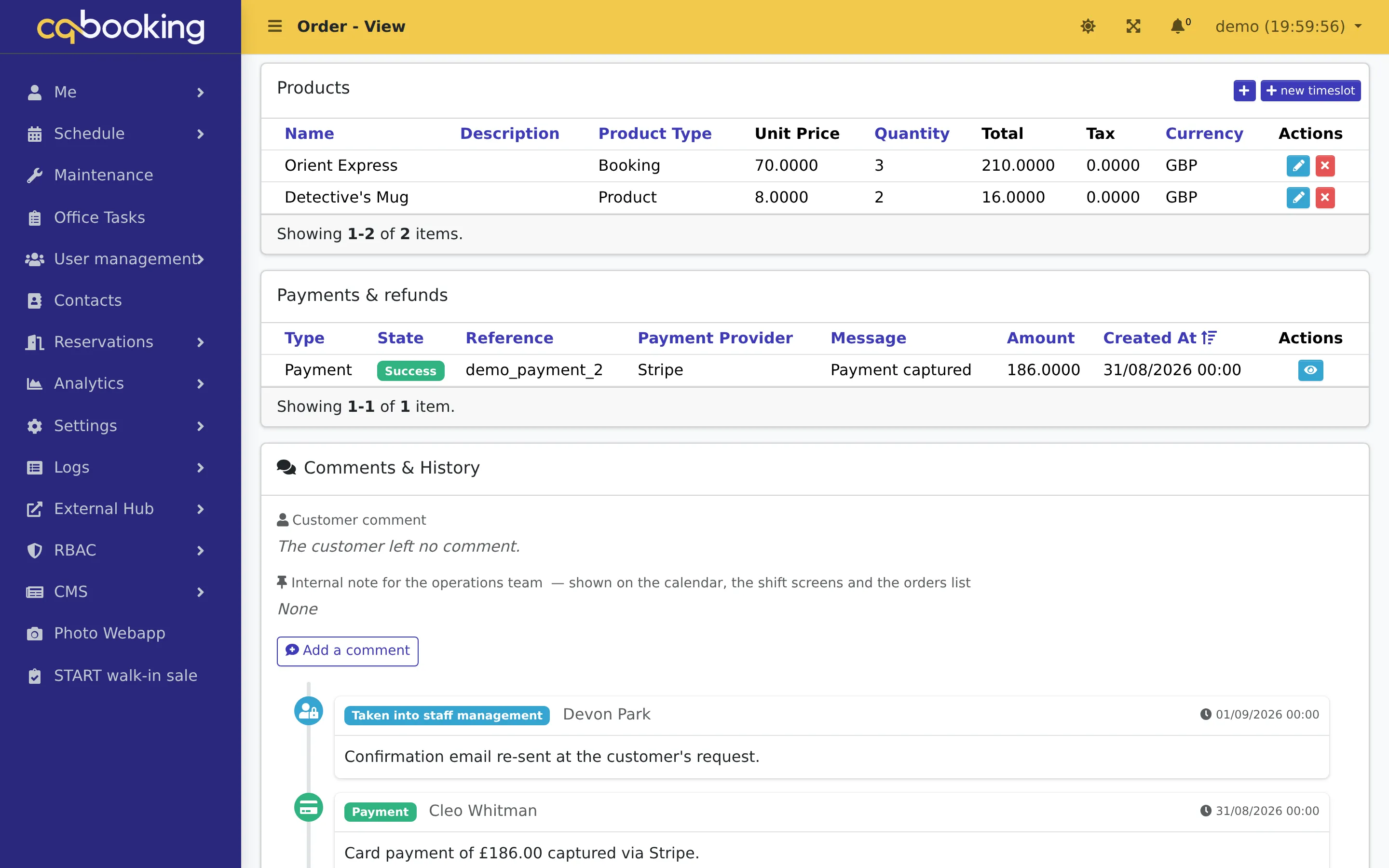The image size is (1389, 868).
Task: Click the Reservations chevron
Action: 200,342
